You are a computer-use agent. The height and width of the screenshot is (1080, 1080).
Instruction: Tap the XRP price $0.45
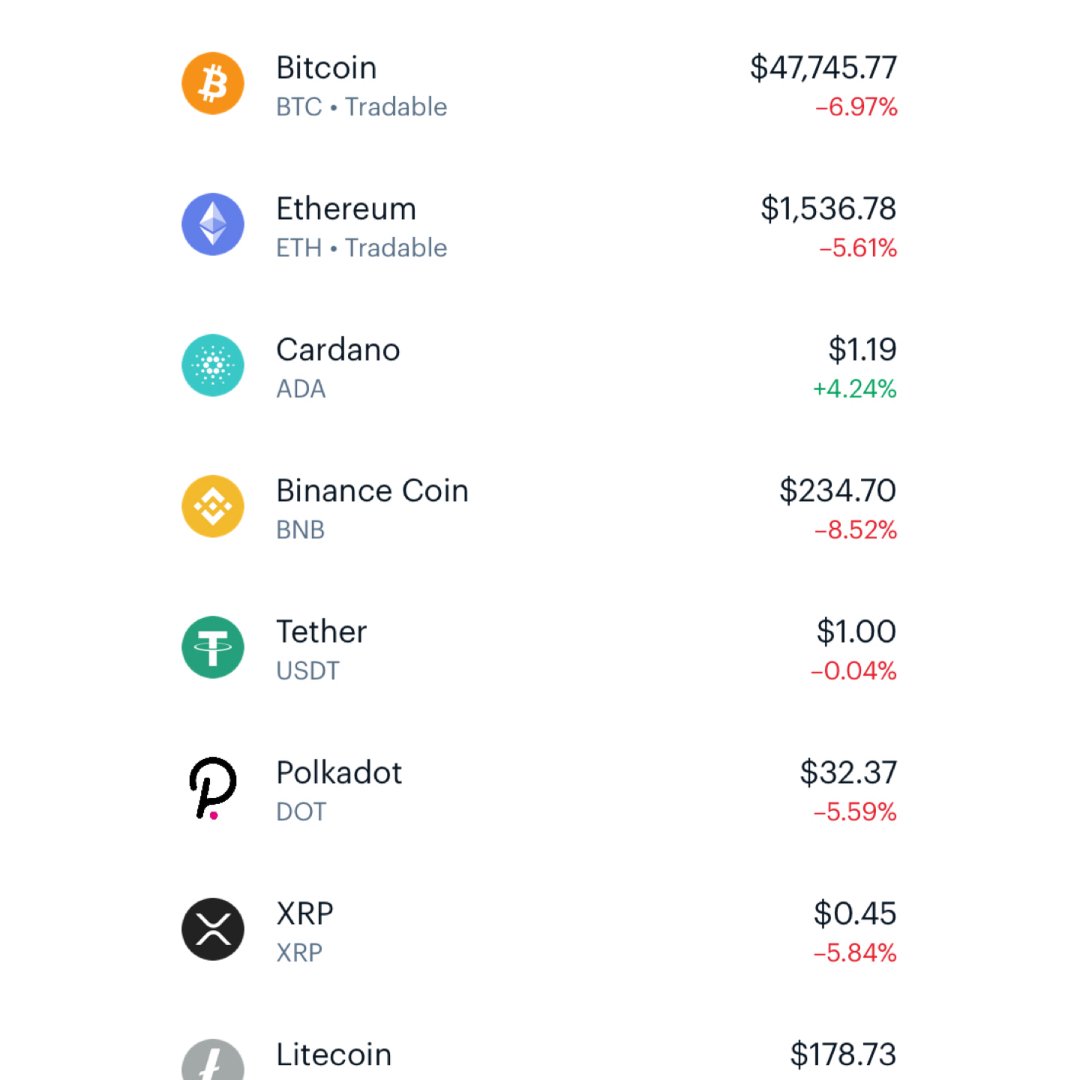855,914
